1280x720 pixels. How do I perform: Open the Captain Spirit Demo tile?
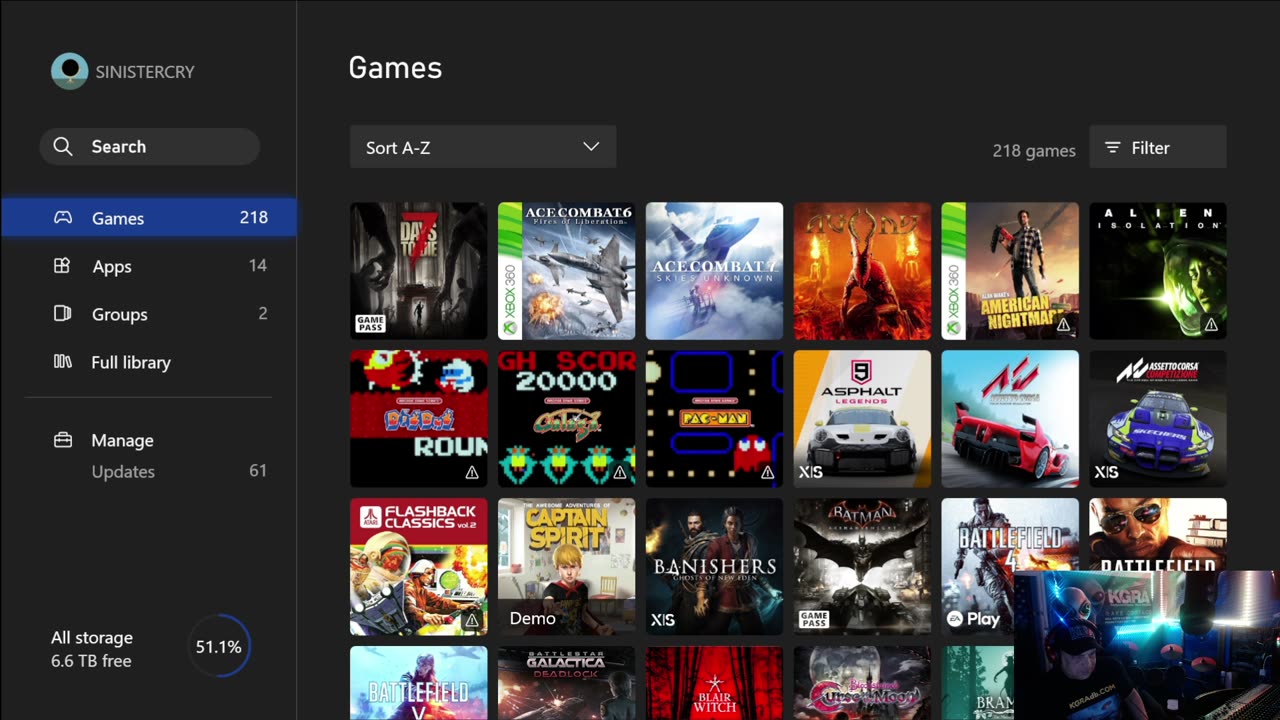tap(567, 567)
